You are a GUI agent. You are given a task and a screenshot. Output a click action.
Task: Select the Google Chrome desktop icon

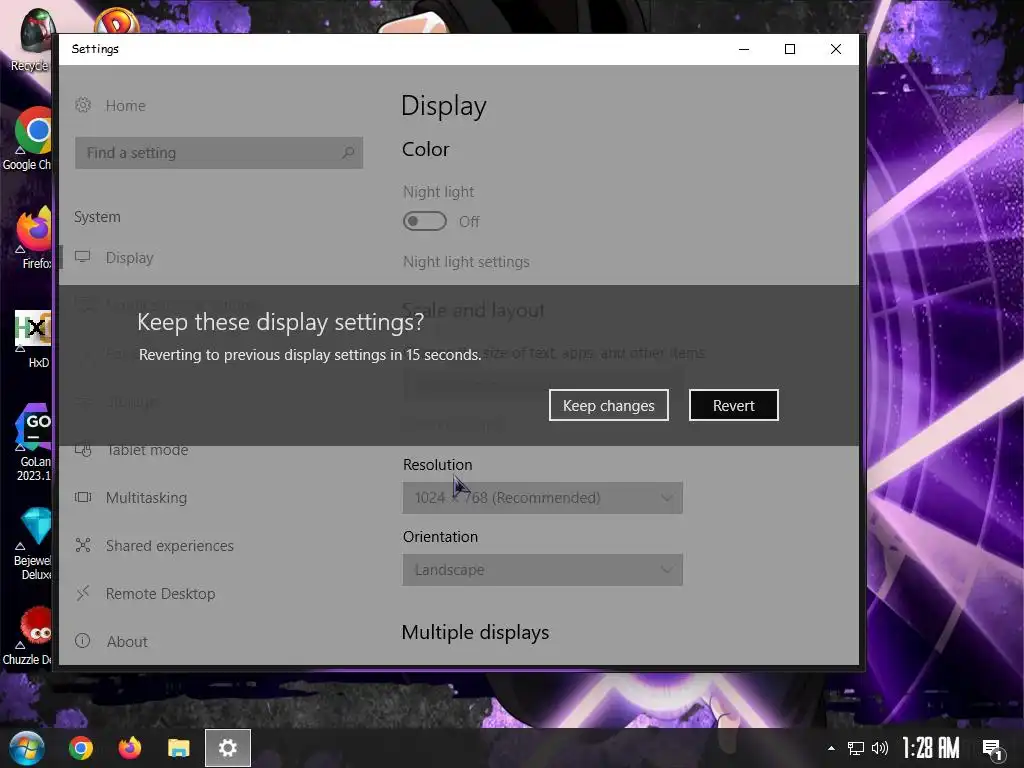[29, 139]
